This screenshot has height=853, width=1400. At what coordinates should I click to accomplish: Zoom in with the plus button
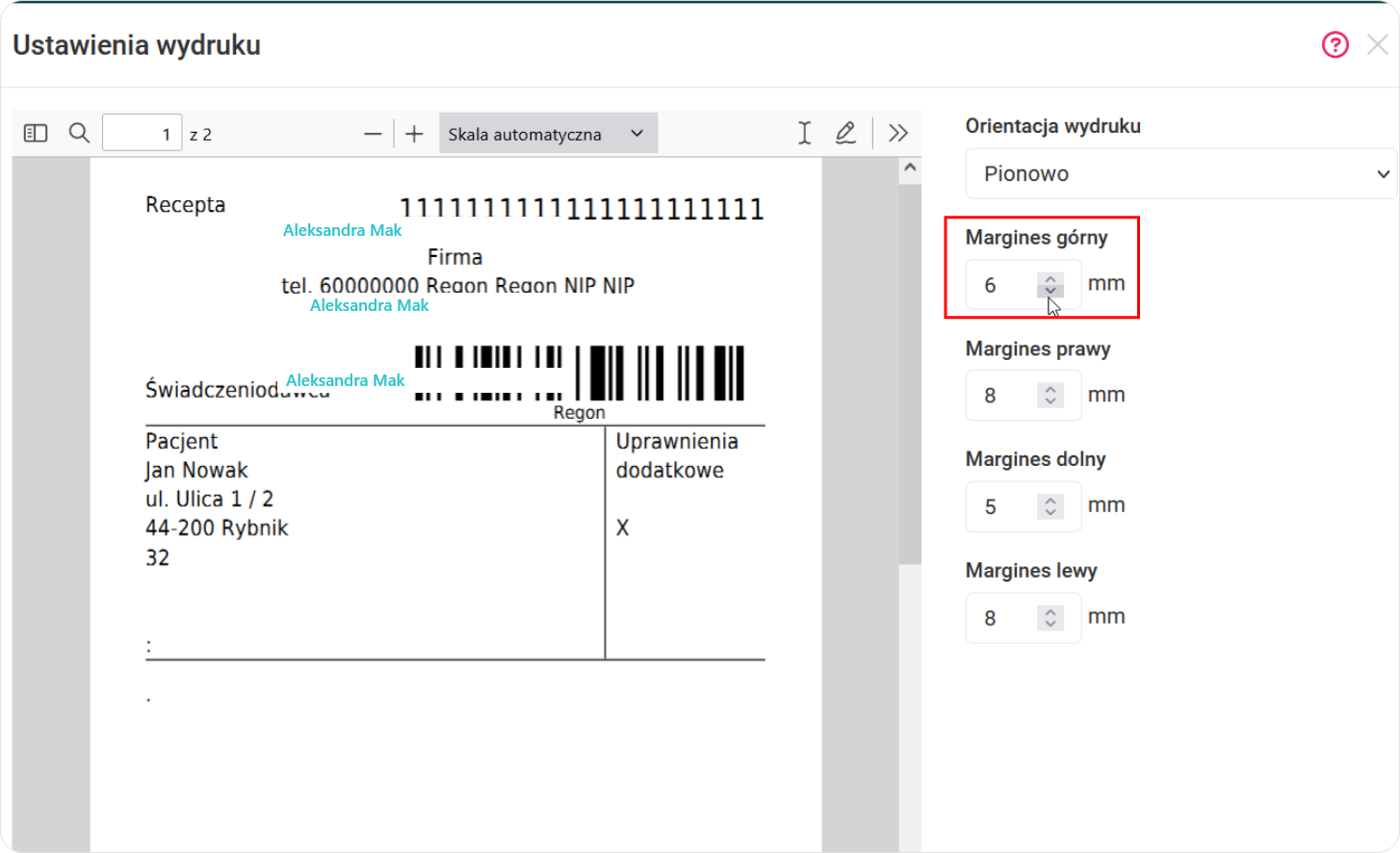coord(414,134)
